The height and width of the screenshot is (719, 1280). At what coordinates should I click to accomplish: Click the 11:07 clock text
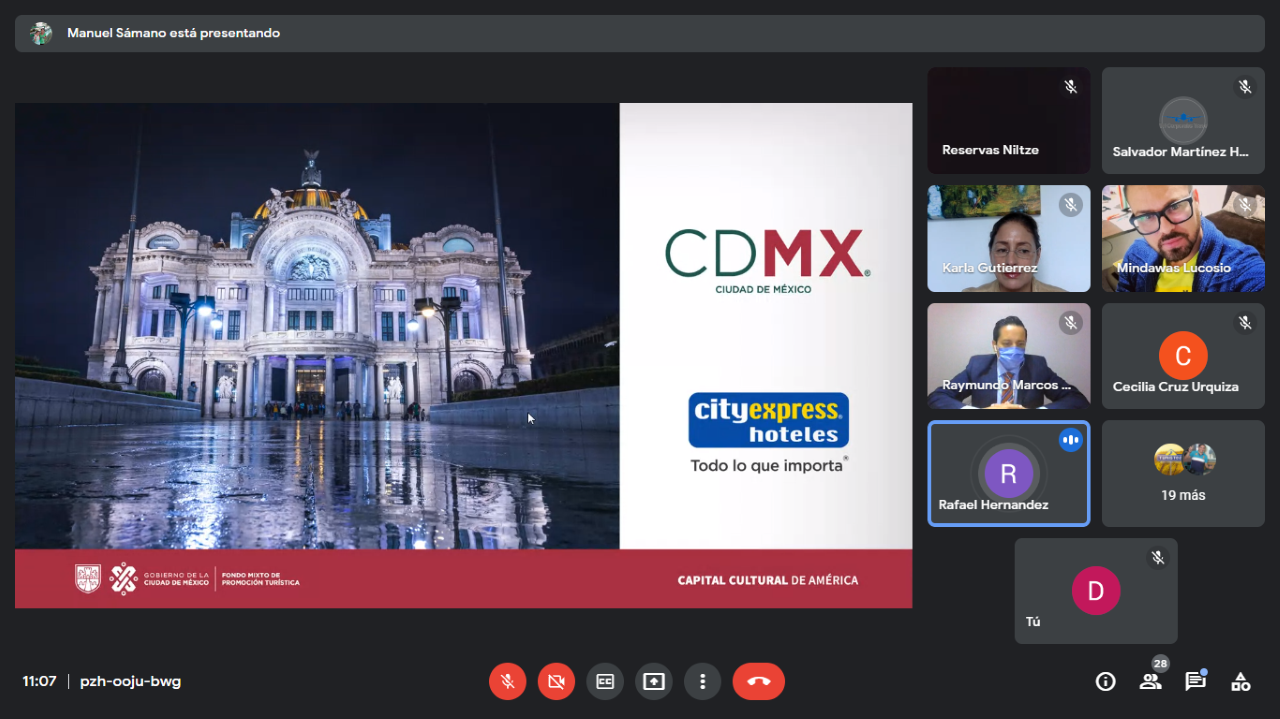coord(39,681)
